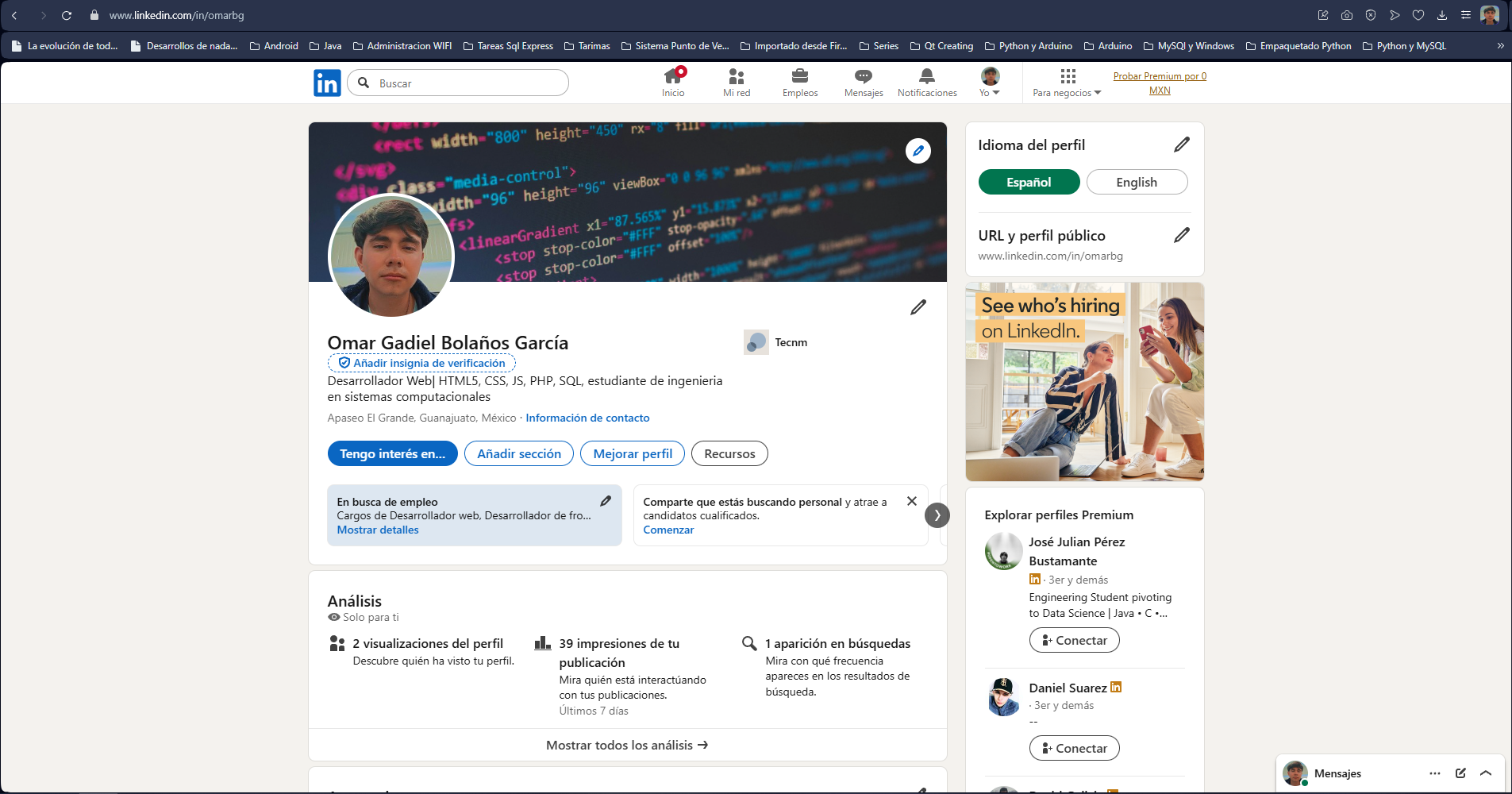The image size is (1512, 794).
Task: Open browser easy setup menu icon
Action: click(1466, 15)
